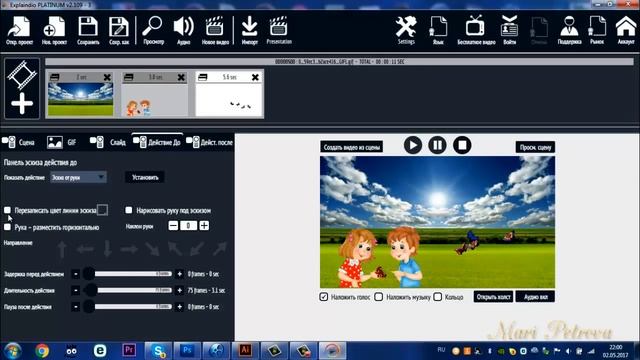Enable Нарисовать руку под эскизом checkbox
640x360 pixels.
point(129,210)
